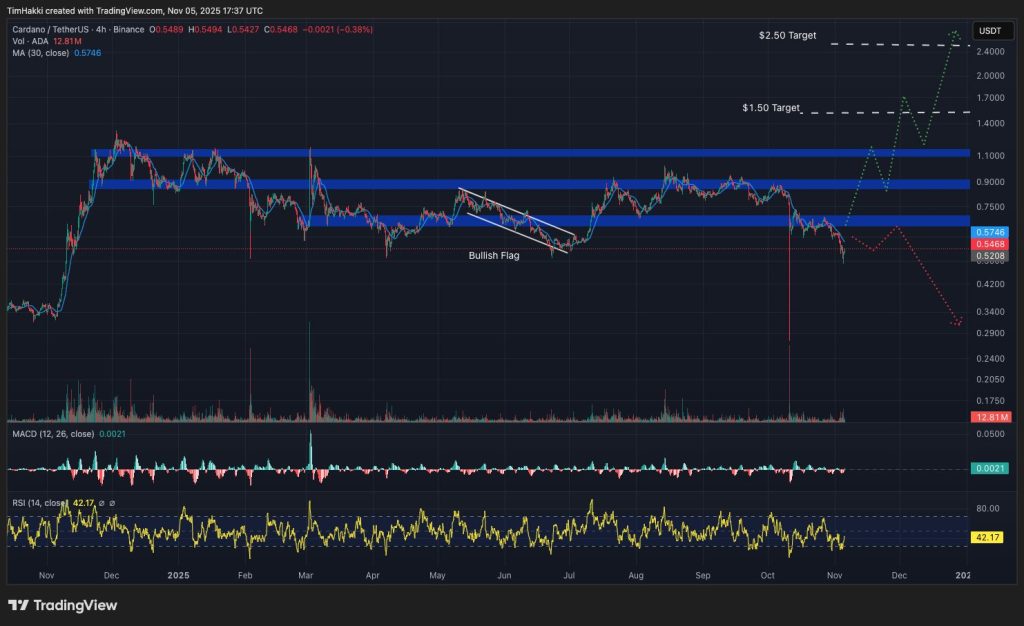Select the Bullish Flag text annotation

pos(493,255)
